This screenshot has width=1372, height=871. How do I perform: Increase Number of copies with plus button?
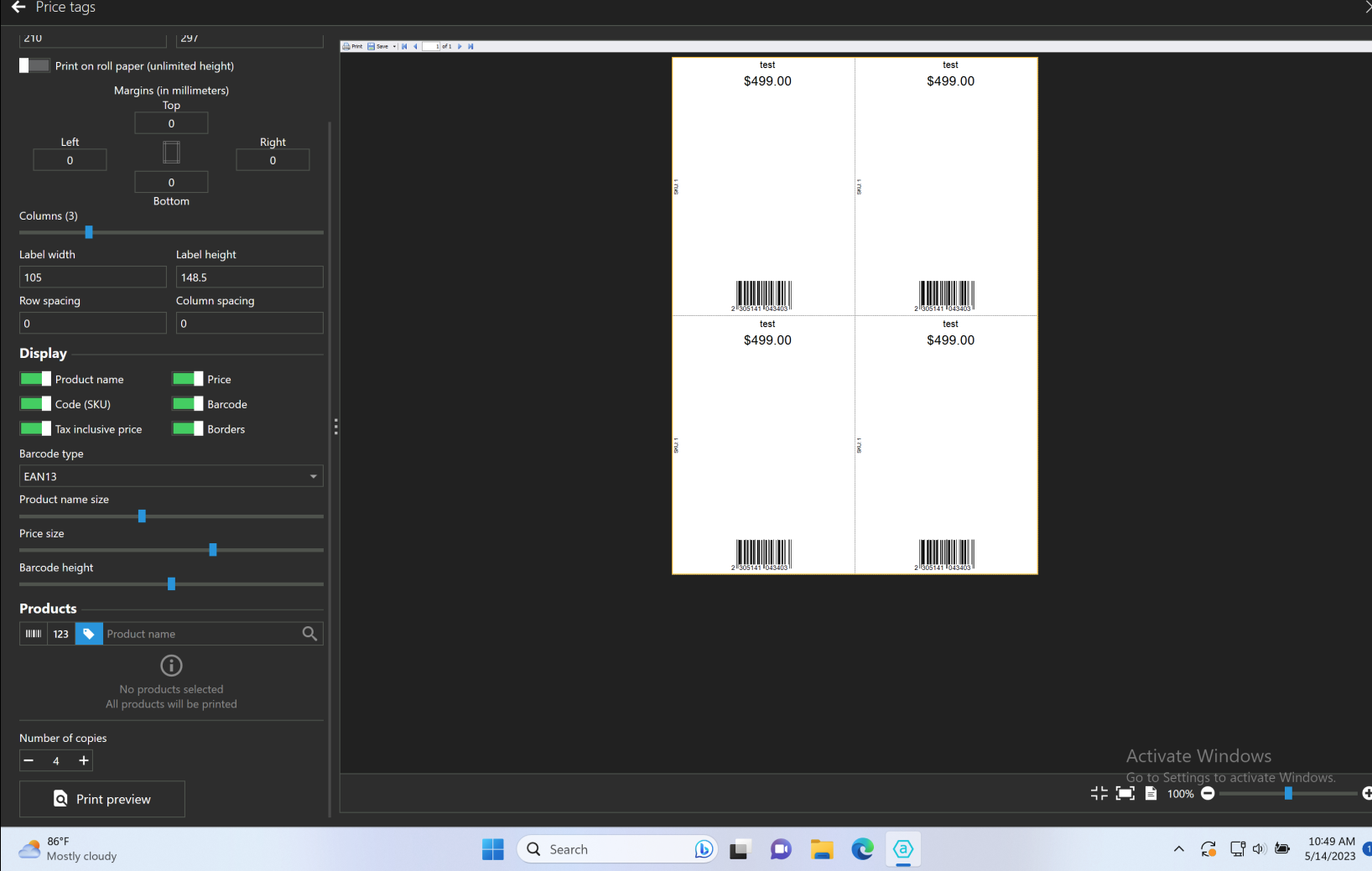[x=83, y=760]
